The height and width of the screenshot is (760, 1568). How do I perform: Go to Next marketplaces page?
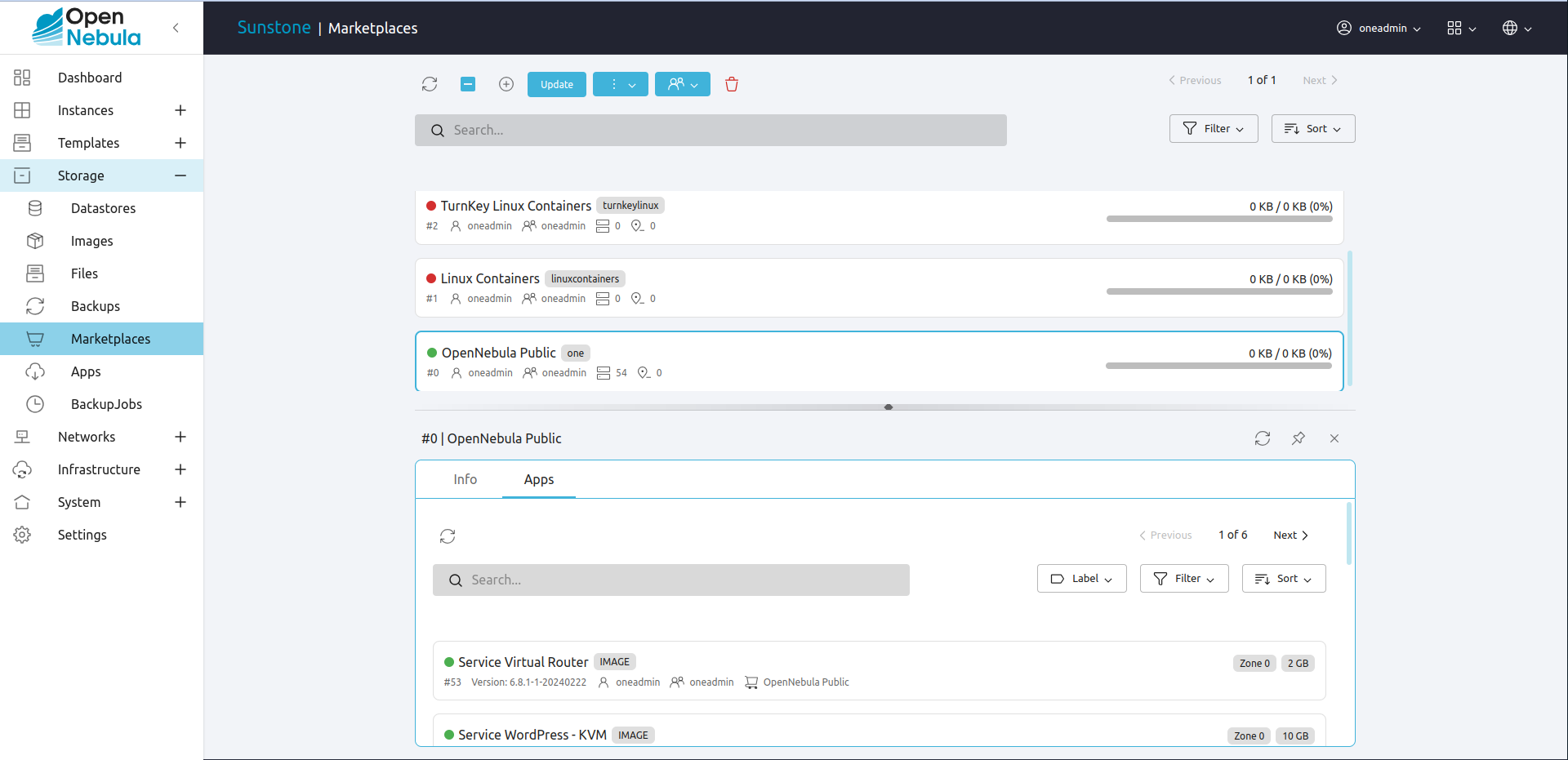(x=1320, y=80)
